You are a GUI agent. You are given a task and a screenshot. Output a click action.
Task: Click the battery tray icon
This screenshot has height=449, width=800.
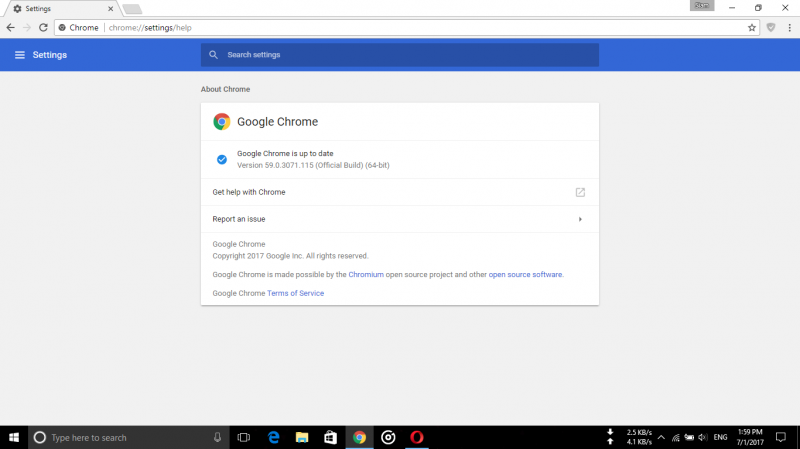coord(689,437)
